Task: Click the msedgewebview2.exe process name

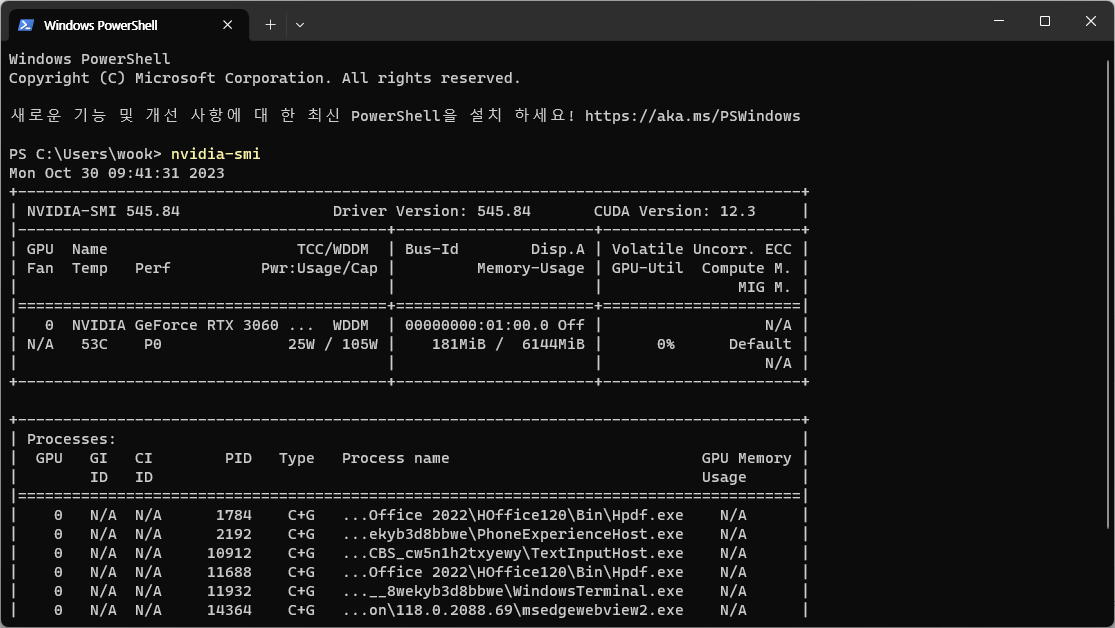Action: tap(513, 611)
